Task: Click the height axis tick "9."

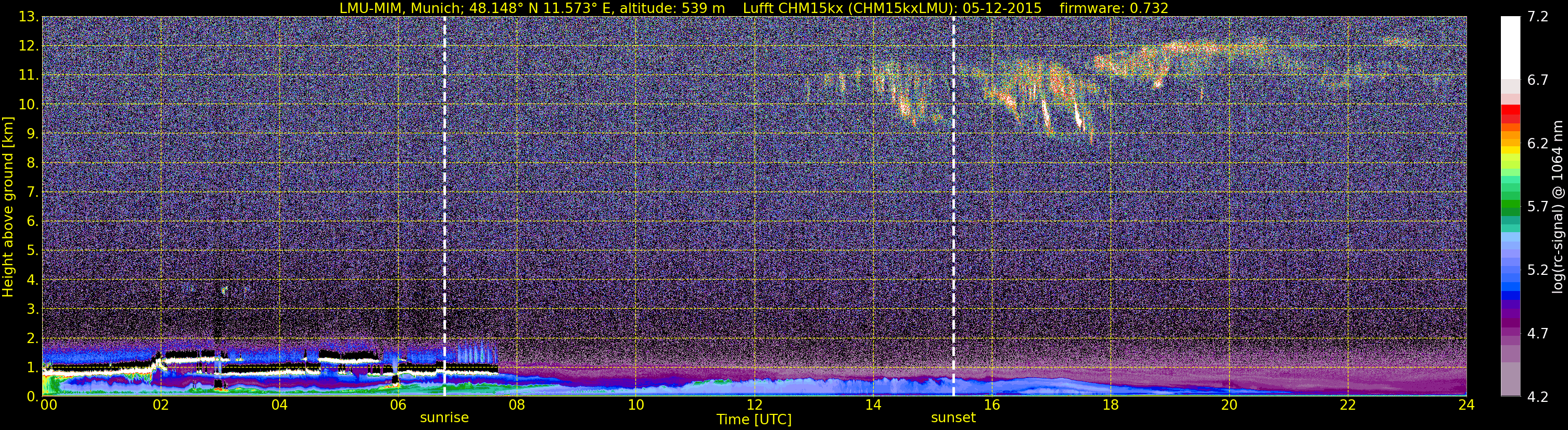Action: [x=33, y=133]
